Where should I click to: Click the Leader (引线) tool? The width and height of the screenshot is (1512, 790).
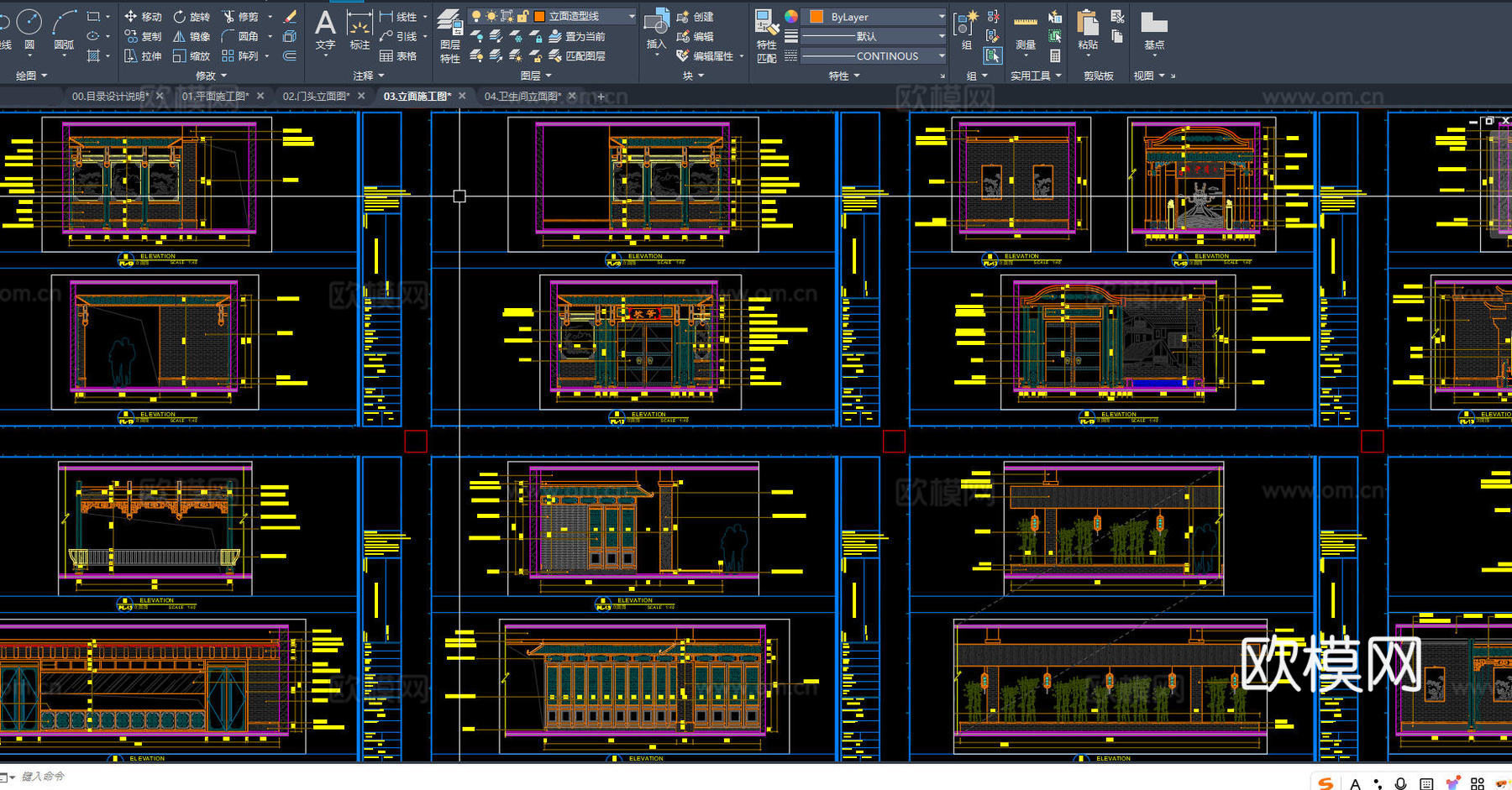coord(398,36)
